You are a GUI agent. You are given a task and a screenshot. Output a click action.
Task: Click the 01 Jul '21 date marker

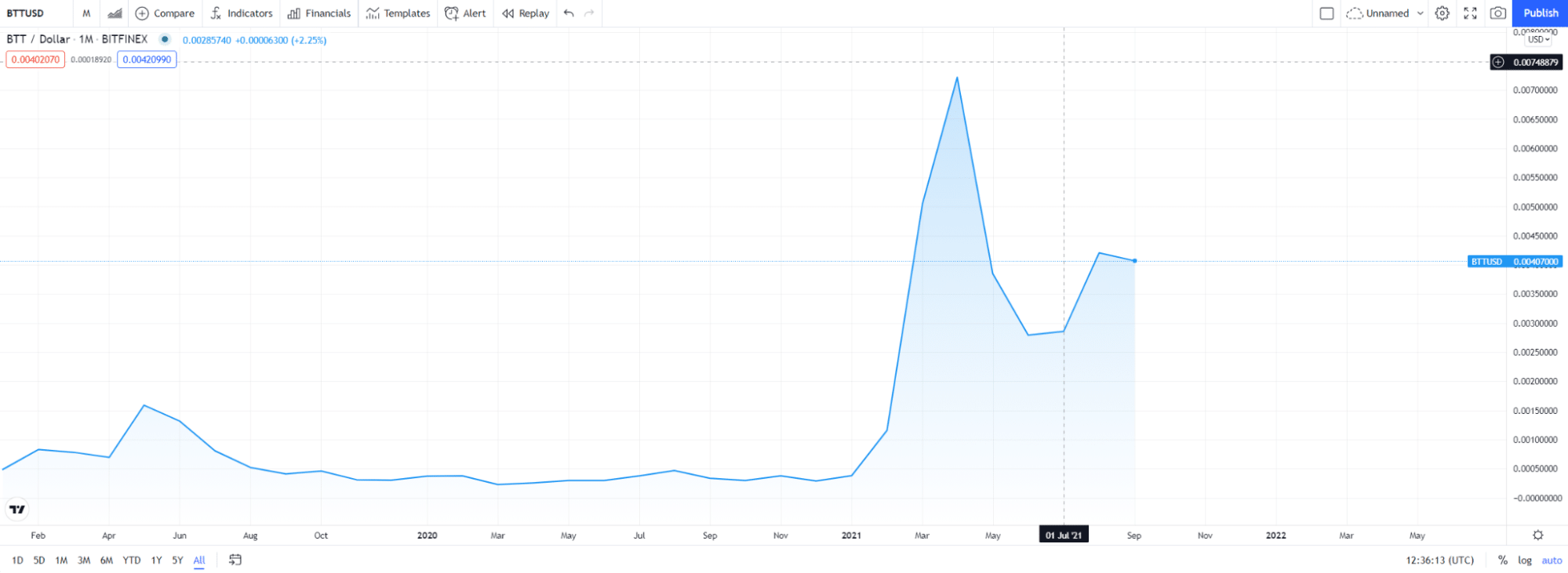1064,535
